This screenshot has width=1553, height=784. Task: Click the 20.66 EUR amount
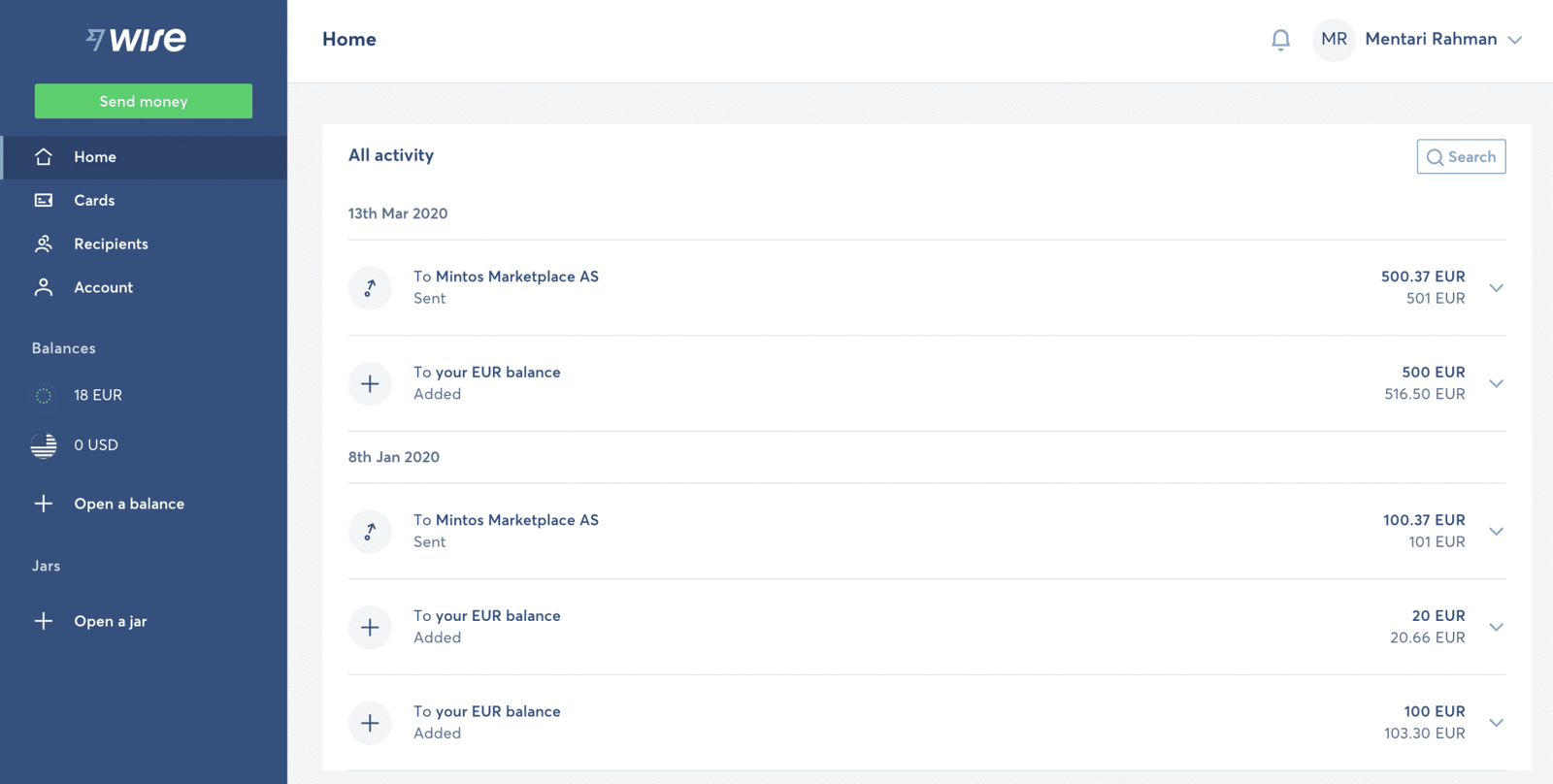(1428, 637)
